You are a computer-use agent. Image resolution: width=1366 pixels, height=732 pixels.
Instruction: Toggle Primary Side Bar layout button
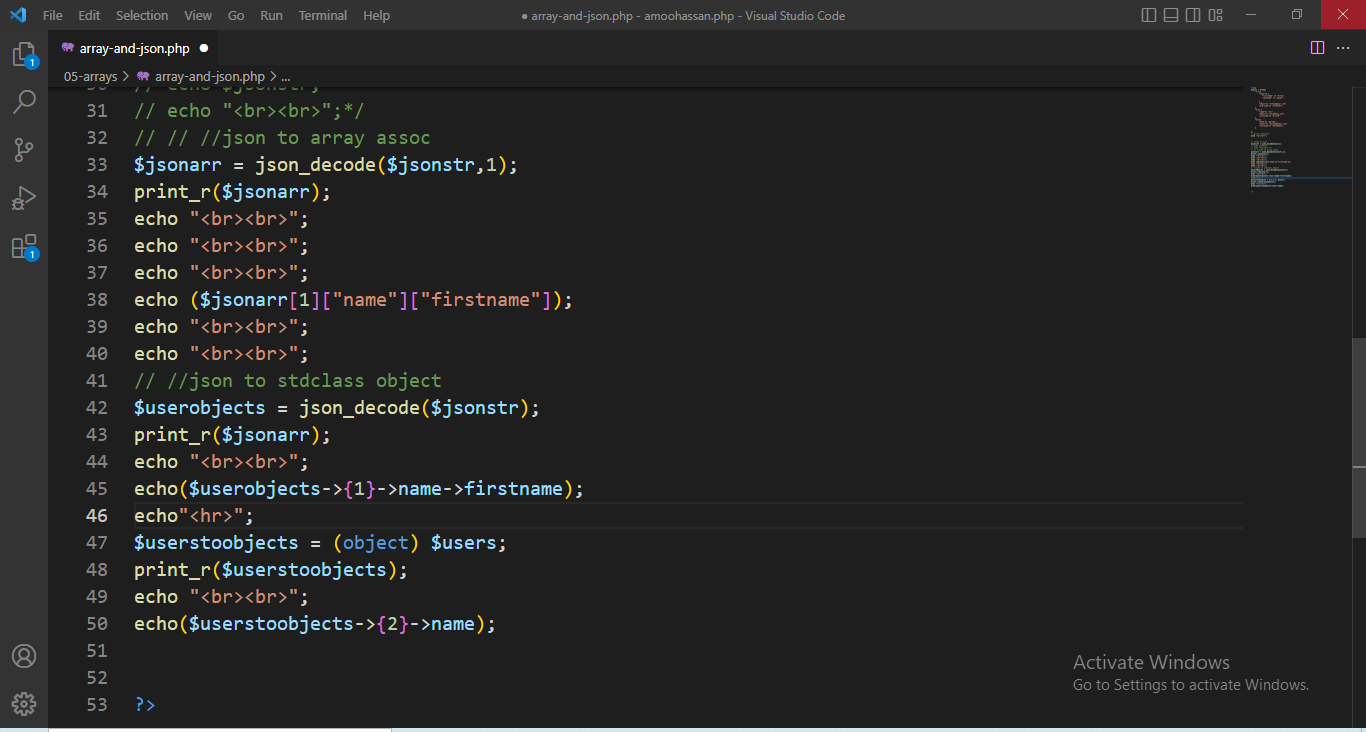pos(1149,15)
